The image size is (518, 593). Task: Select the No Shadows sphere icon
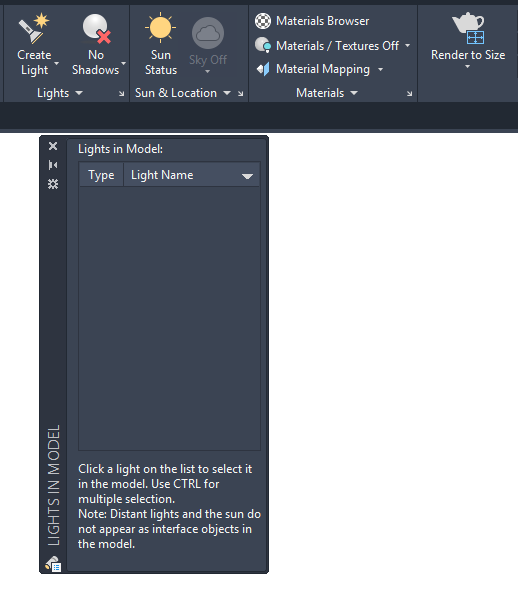(x=96, y=28)
